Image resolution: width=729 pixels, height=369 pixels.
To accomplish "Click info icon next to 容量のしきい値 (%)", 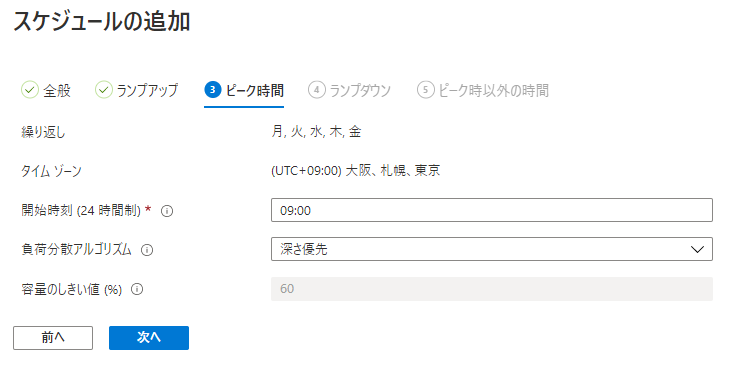I will [x=137, y=289].
